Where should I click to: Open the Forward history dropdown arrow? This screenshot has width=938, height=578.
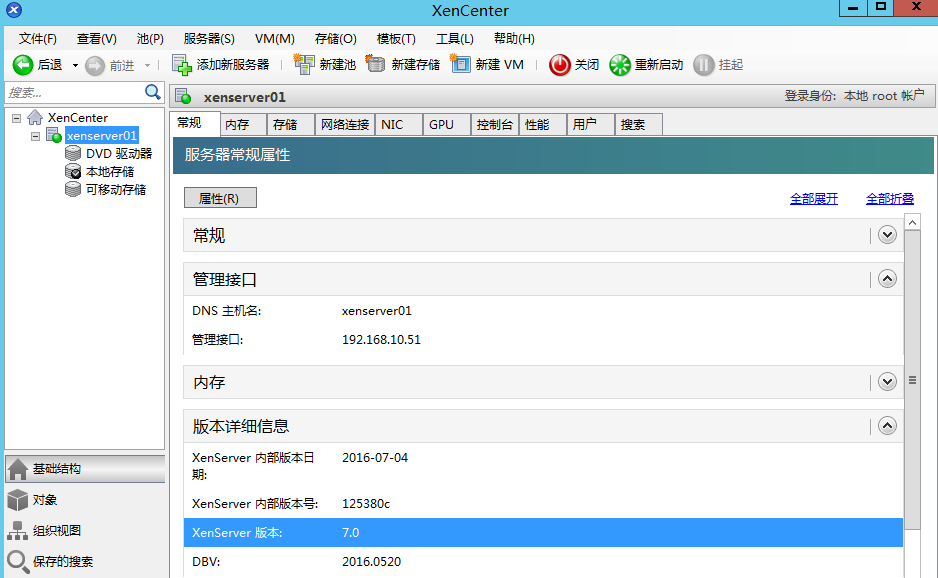pyautogui.click(x=147, y=65)
